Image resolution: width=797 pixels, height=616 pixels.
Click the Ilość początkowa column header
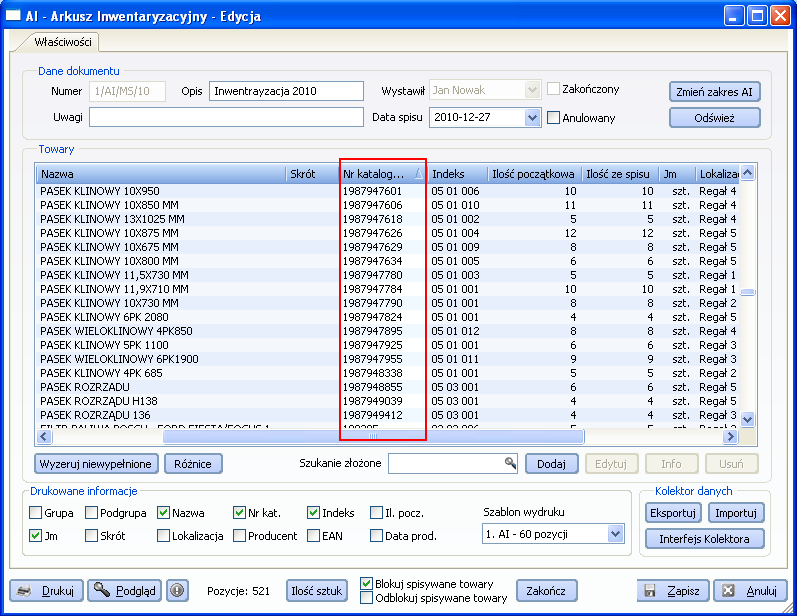tap(534, 174)
